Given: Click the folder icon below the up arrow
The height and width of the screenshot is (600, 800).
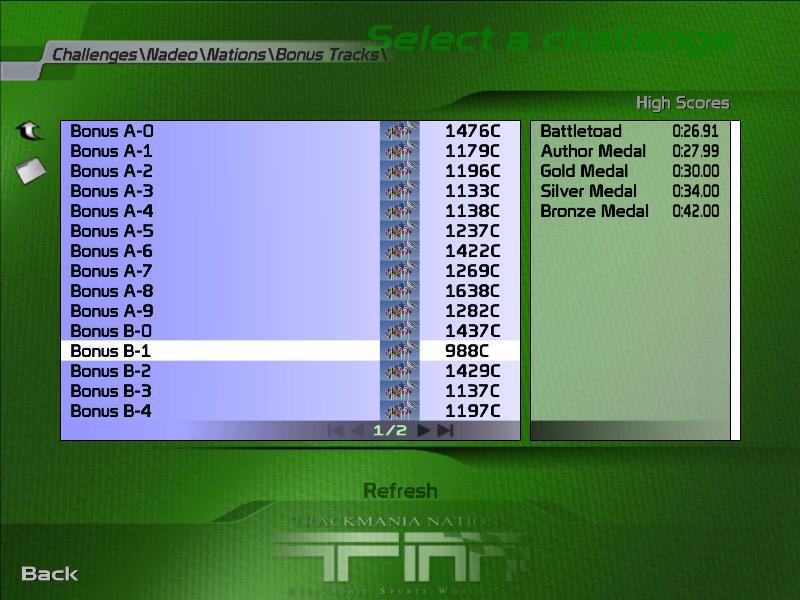Looking at the screenshot, I should [31, 171].
